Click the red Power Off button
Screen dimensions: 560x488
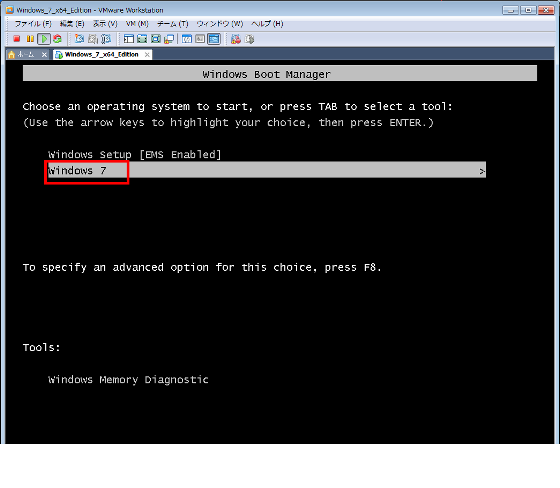coord(16,39)
